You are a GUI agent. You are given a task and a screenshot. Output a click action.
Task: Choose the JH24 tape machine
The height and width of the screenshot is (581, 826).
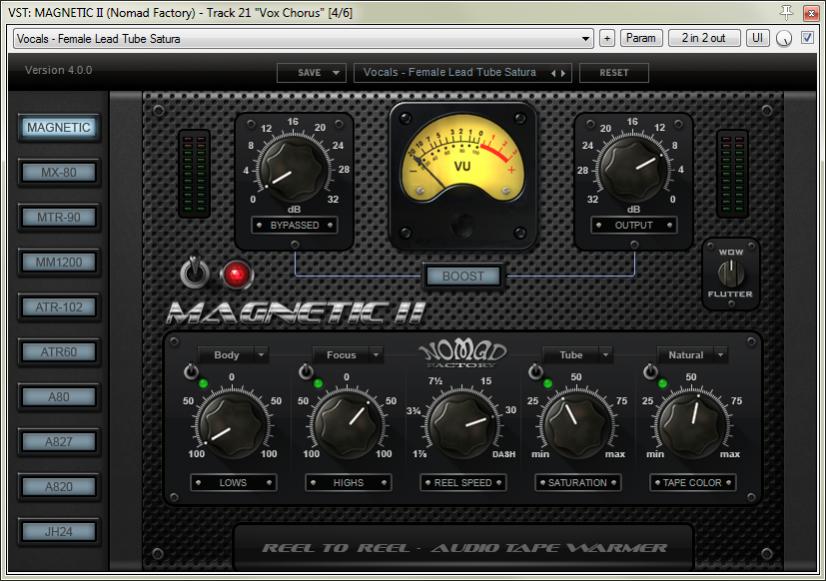[58, 531]
